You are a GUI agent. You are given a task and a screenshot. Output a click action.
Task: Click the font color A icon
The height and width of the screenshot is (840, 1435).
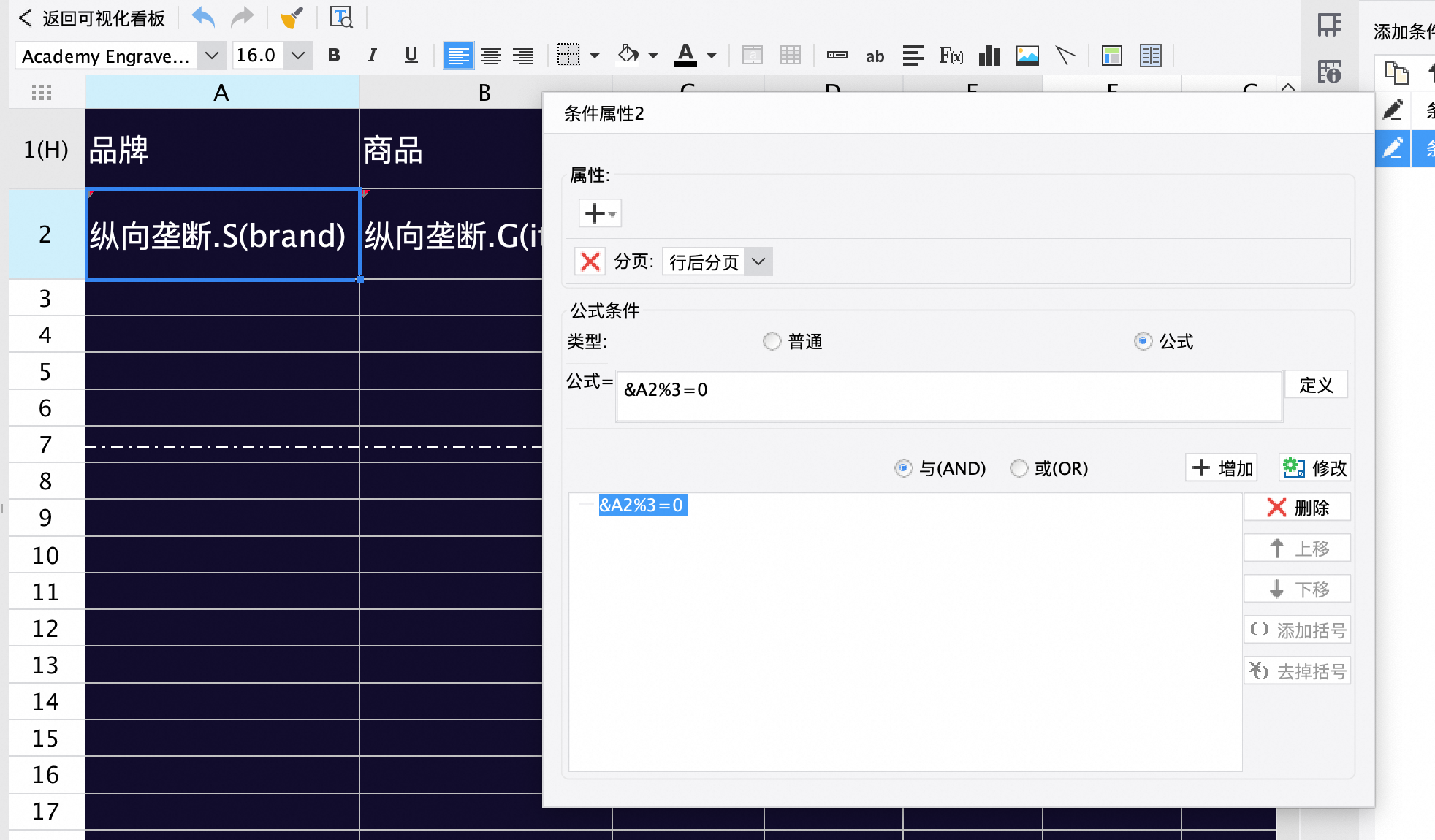click(x=685, y=55)
